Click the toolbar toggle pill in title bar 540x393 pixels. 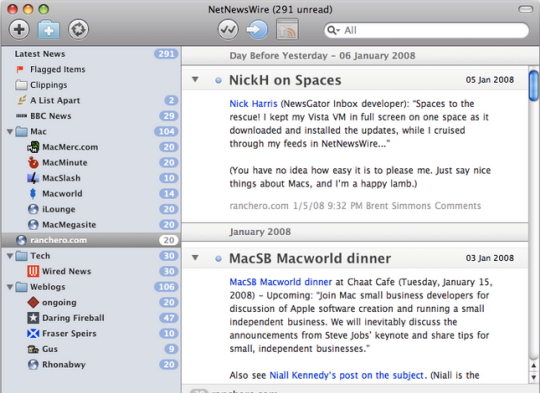point(526,9)
